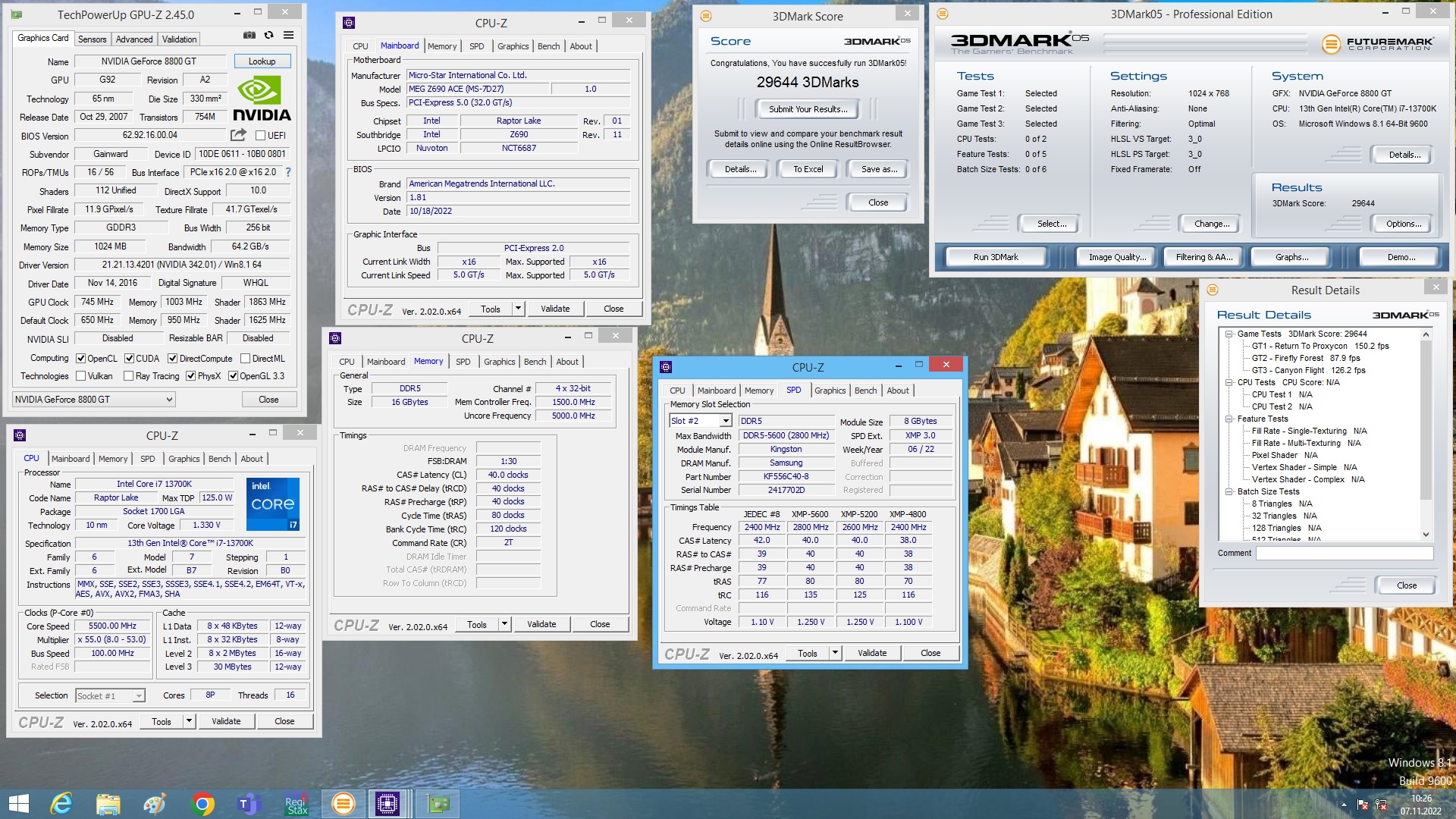Toggle the CUDA checkbox
Viewport: 1456px width, 819px height.
[130, 358]
